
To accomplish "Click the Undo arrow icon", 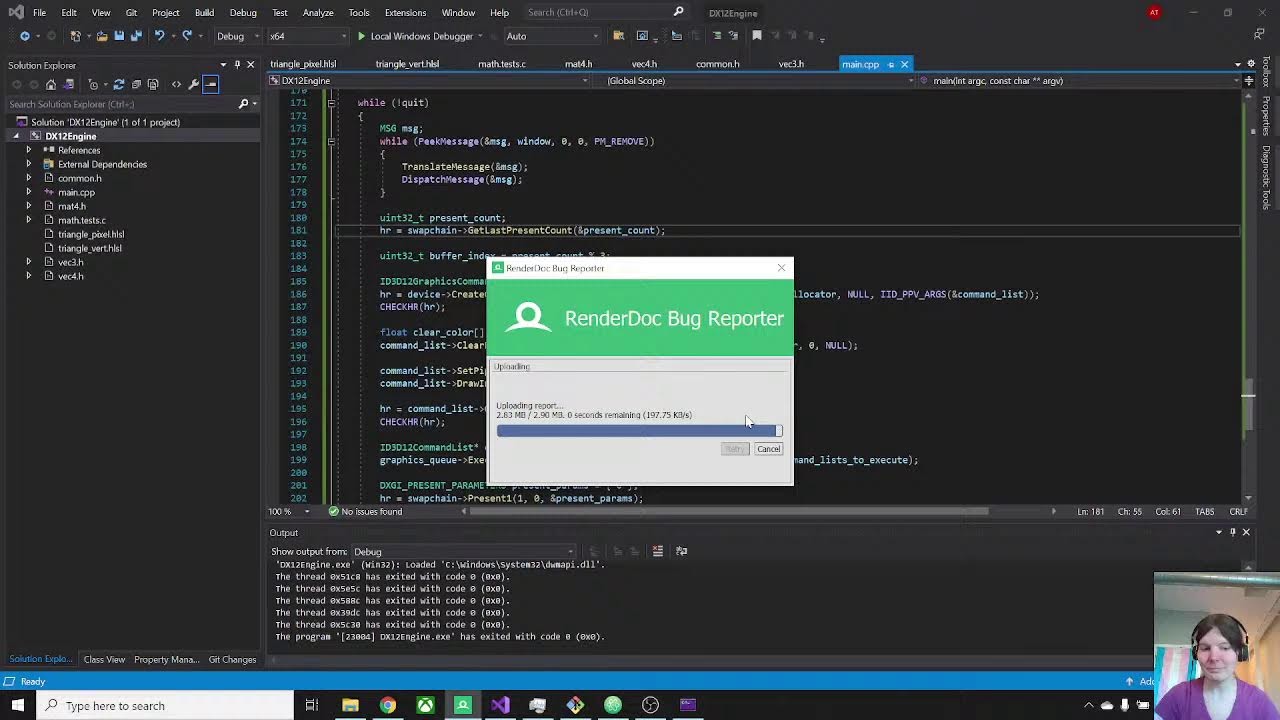I will 159,36.
